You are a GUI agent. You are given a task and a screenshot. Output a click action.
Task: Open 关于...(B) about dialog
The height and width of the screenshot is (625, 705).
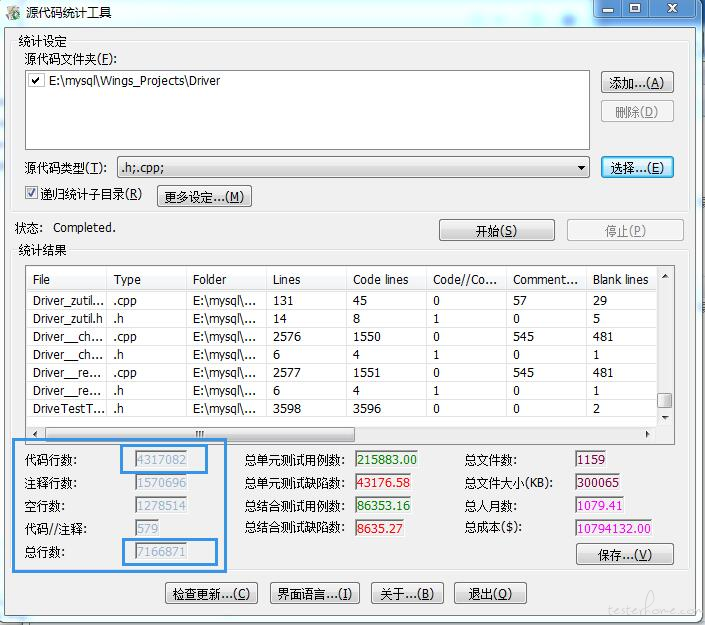tap(407, 594)
